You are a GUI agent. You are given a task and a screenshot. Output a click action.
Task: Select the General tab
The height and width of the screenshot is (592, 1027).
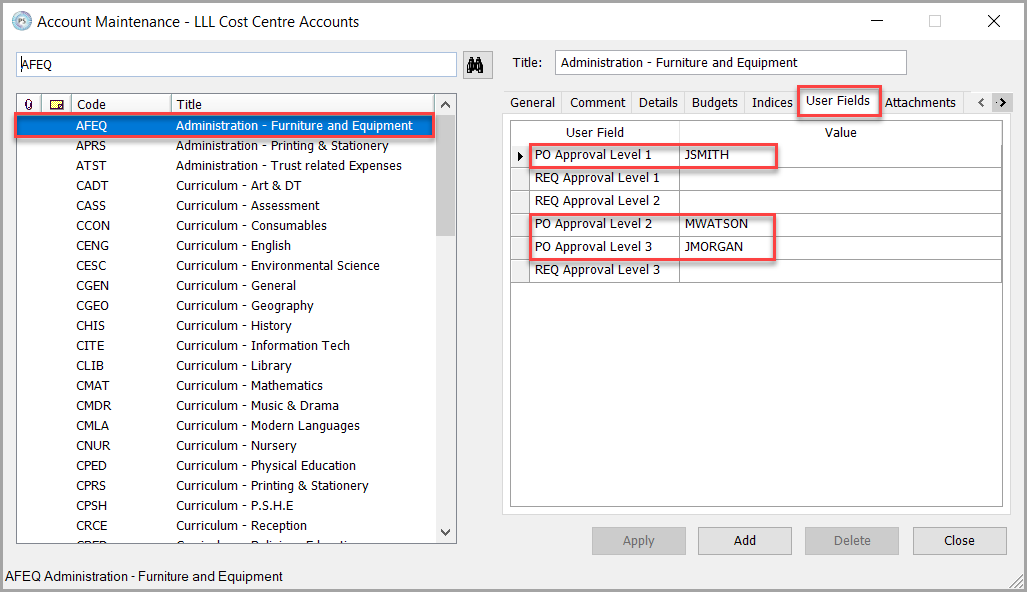coord(532,102)
